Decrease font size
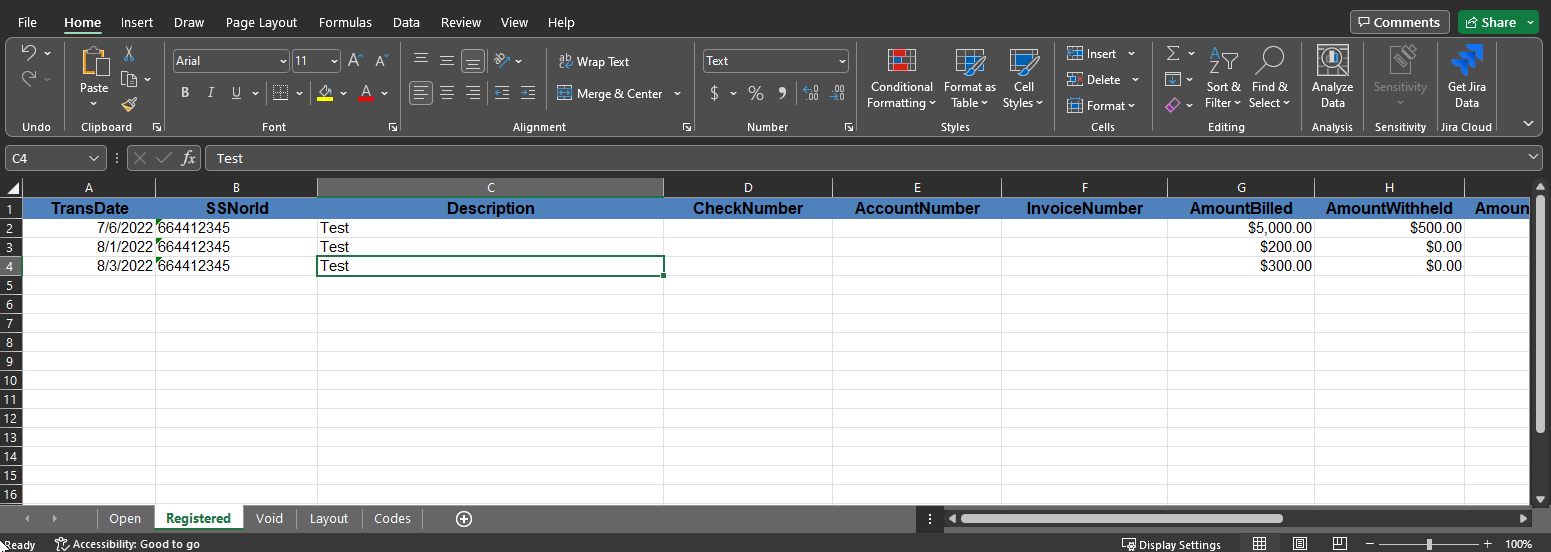The image size is (1551, 552). (381, 61)
